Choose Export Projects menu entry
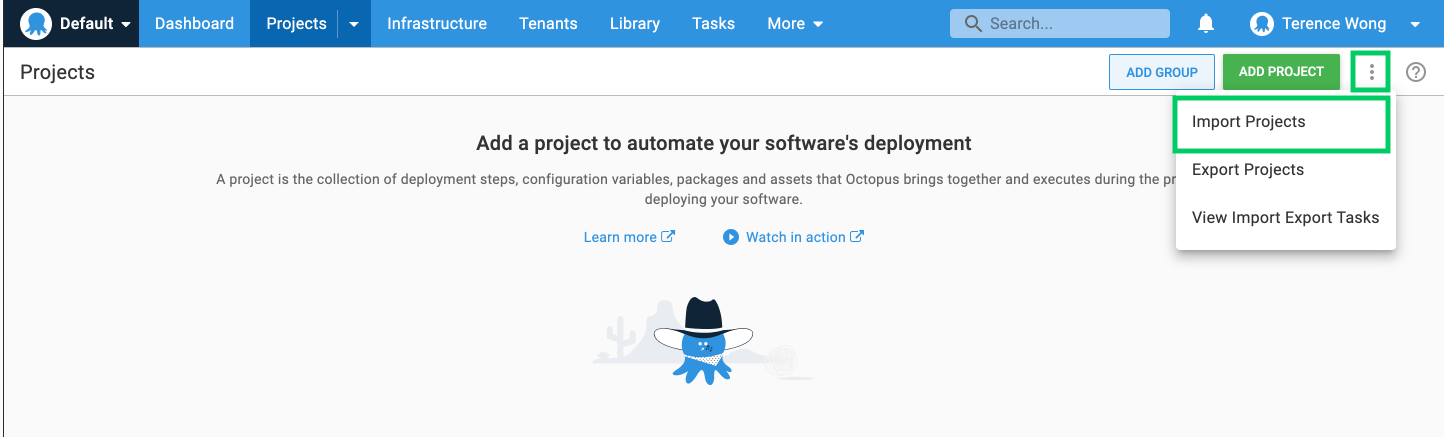The width and height of the screenshot is (1444, 437). pyautogui.click(x=1247, y=170)
